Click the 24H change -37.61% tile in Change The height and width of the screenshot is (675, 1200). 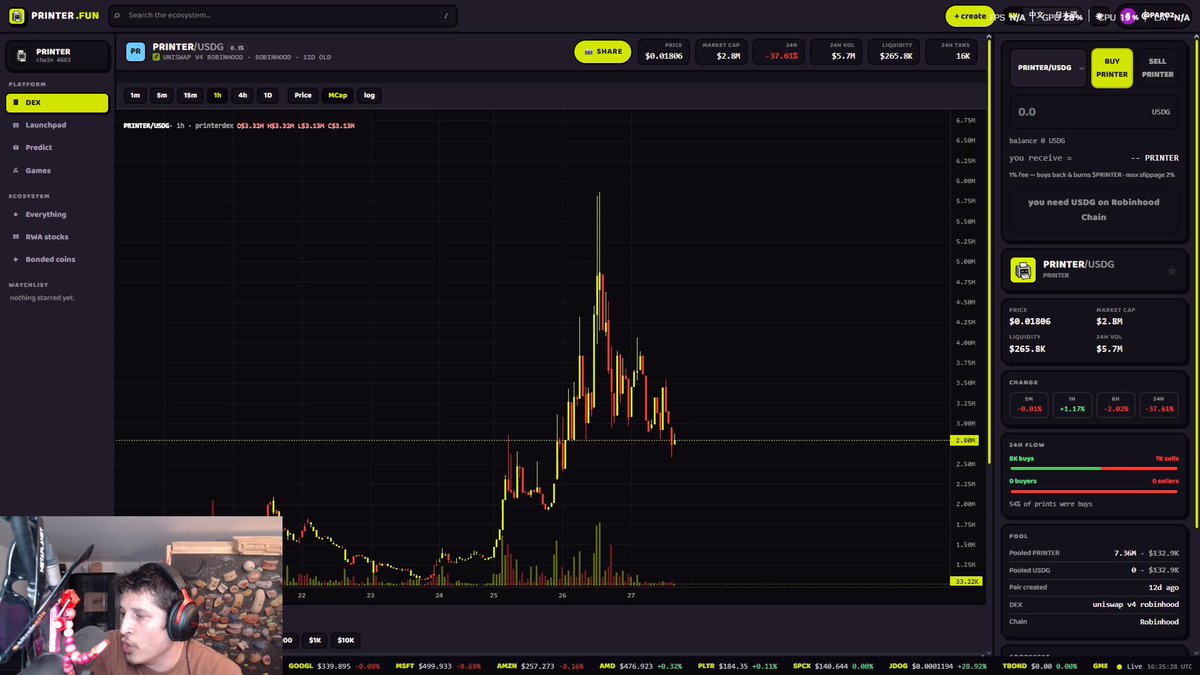(x=1159, y=404)
